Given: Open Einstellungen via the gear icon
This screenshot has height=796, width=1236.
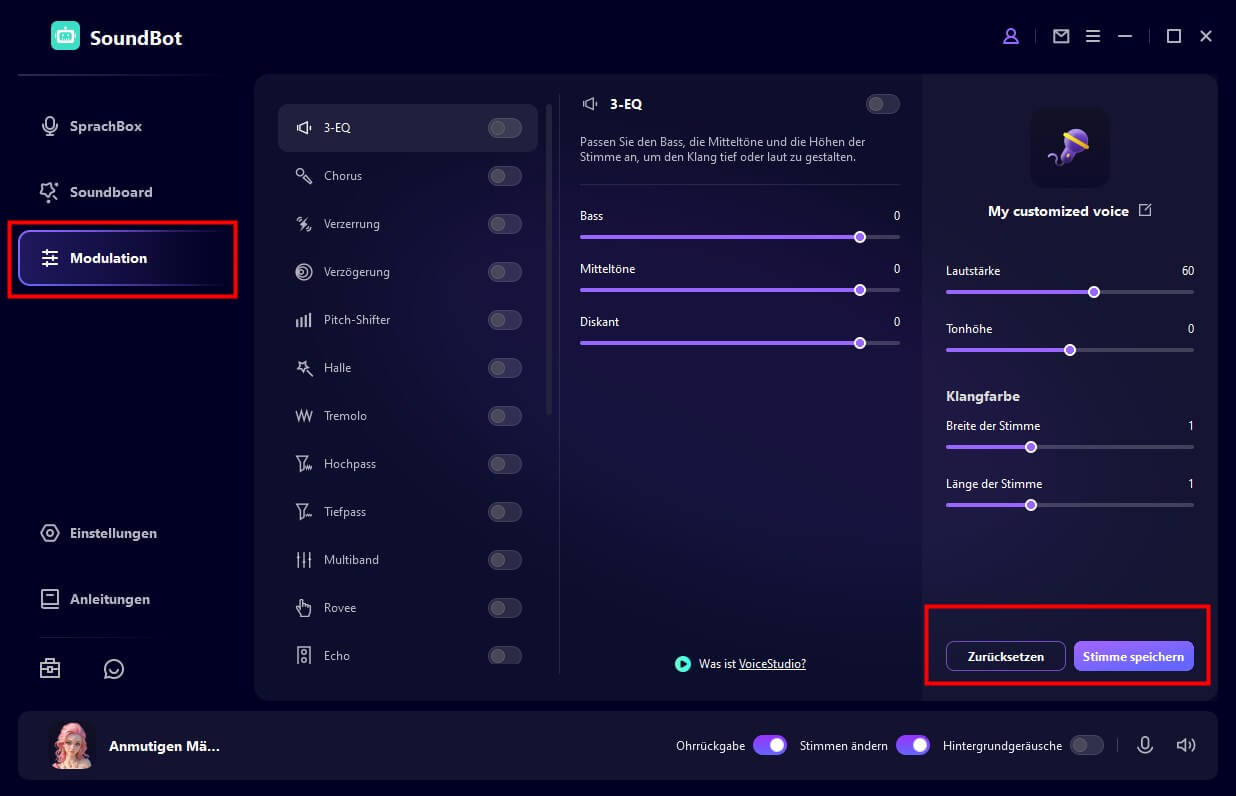Looking at the screenshot, I should (x=50, y=533).
